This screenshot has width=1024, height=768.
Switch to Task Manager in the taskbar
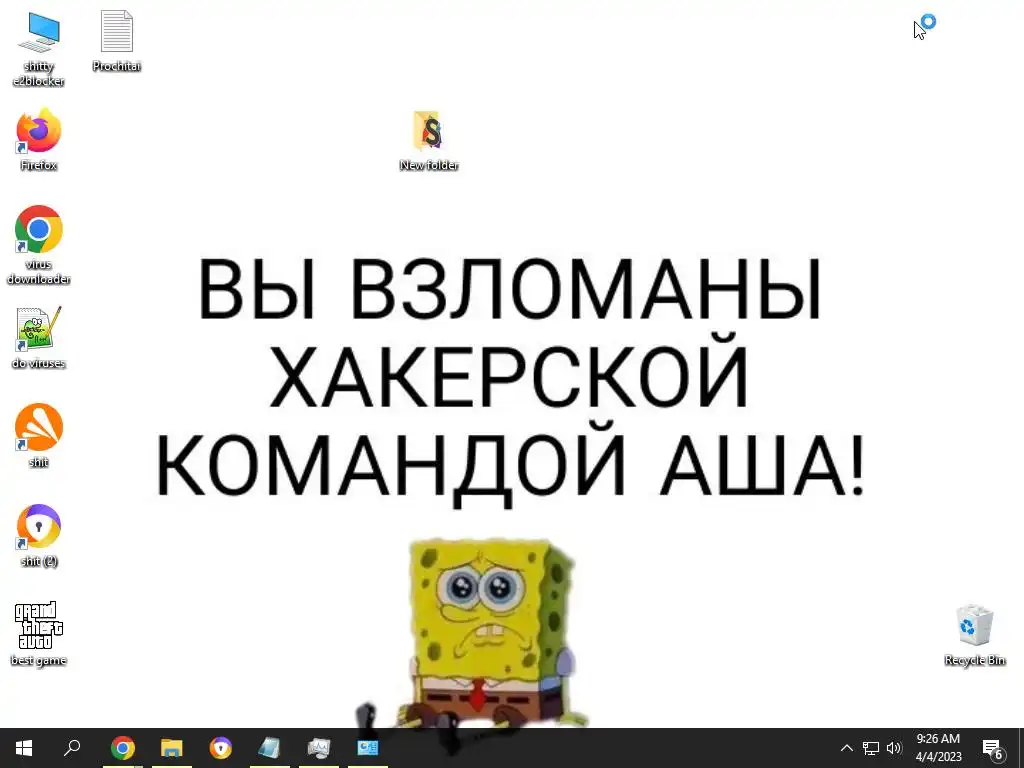(x=319, y=748)
